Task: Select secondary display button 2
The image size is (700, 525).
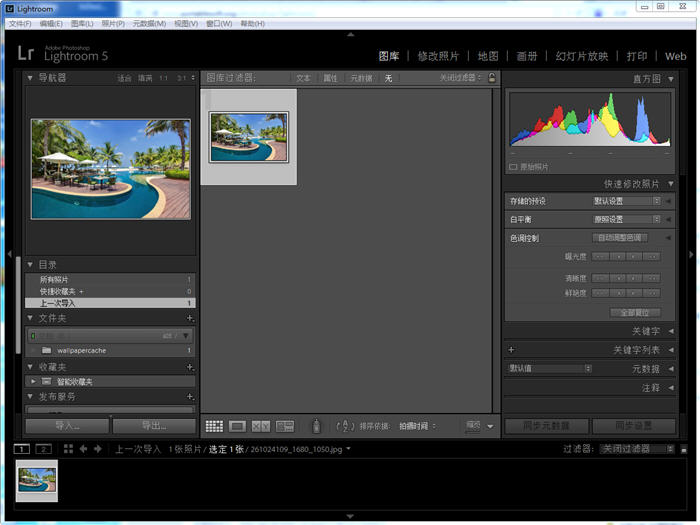Action: coord(43,449)
